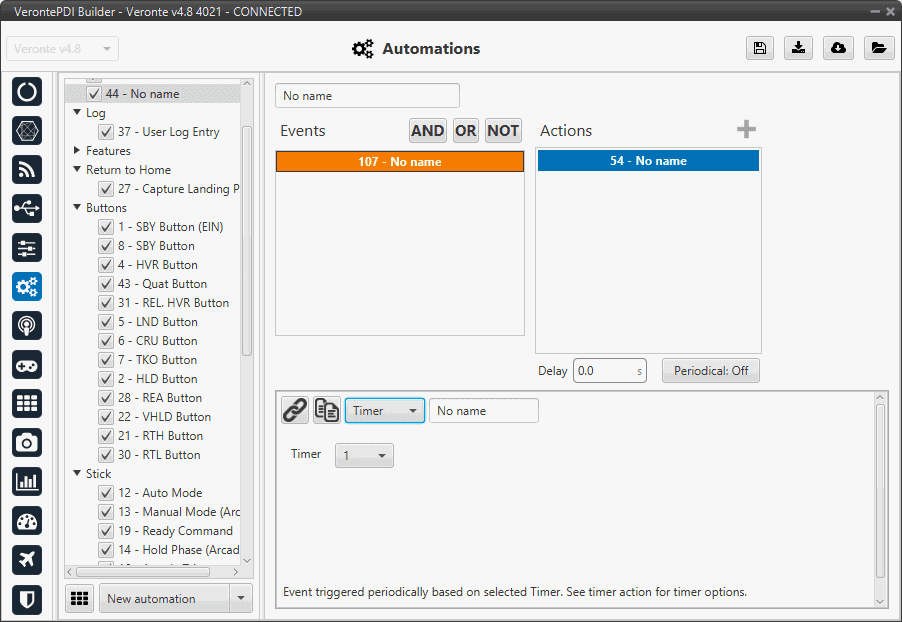The image size is (902, 622).
Task: Uncheck the 37 - User Log Entry checkbox
Action: pos(106,132)
